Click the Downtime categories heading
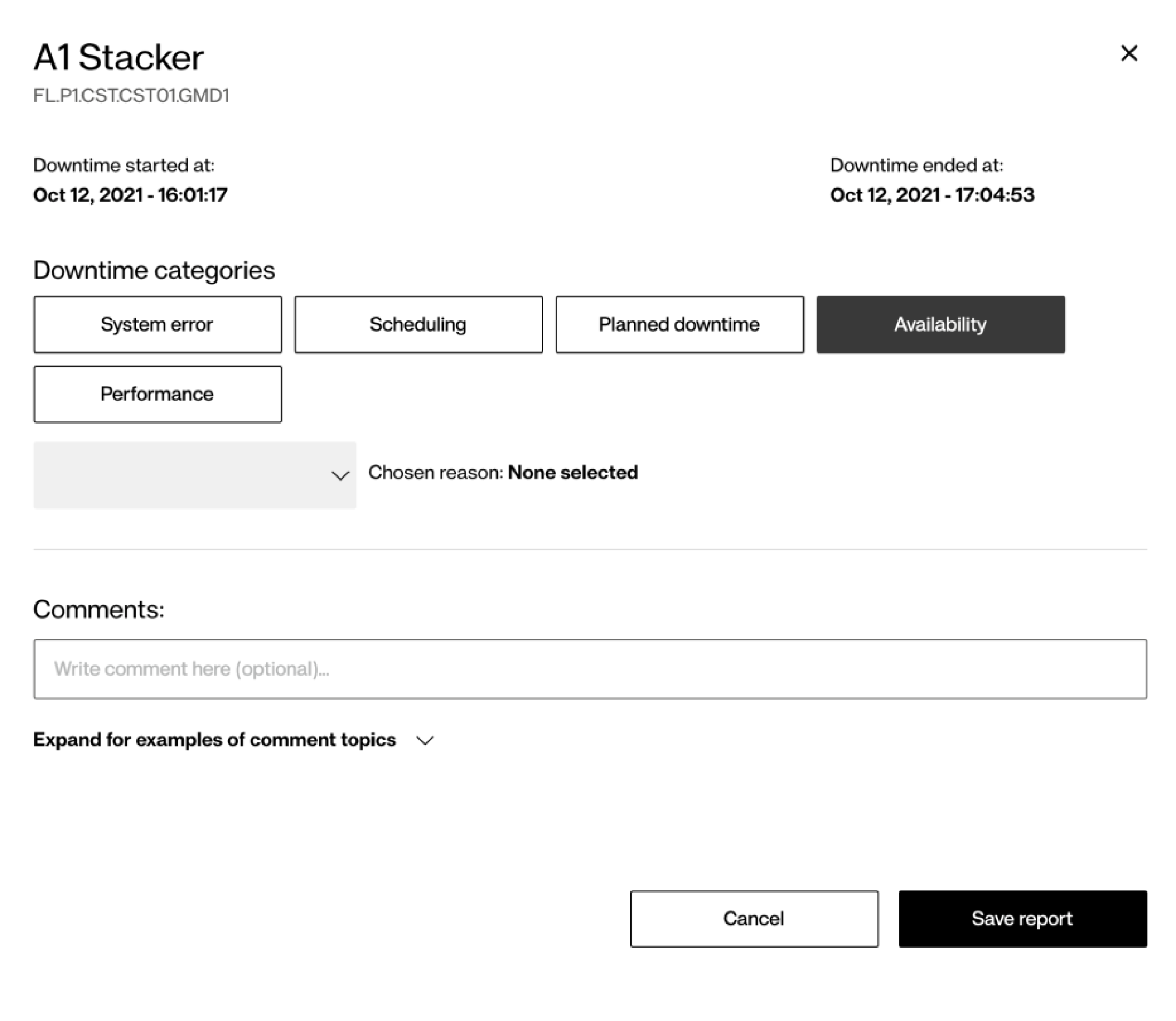The height and width of the screenshot is (1021, 1176). tap(154, 271)
